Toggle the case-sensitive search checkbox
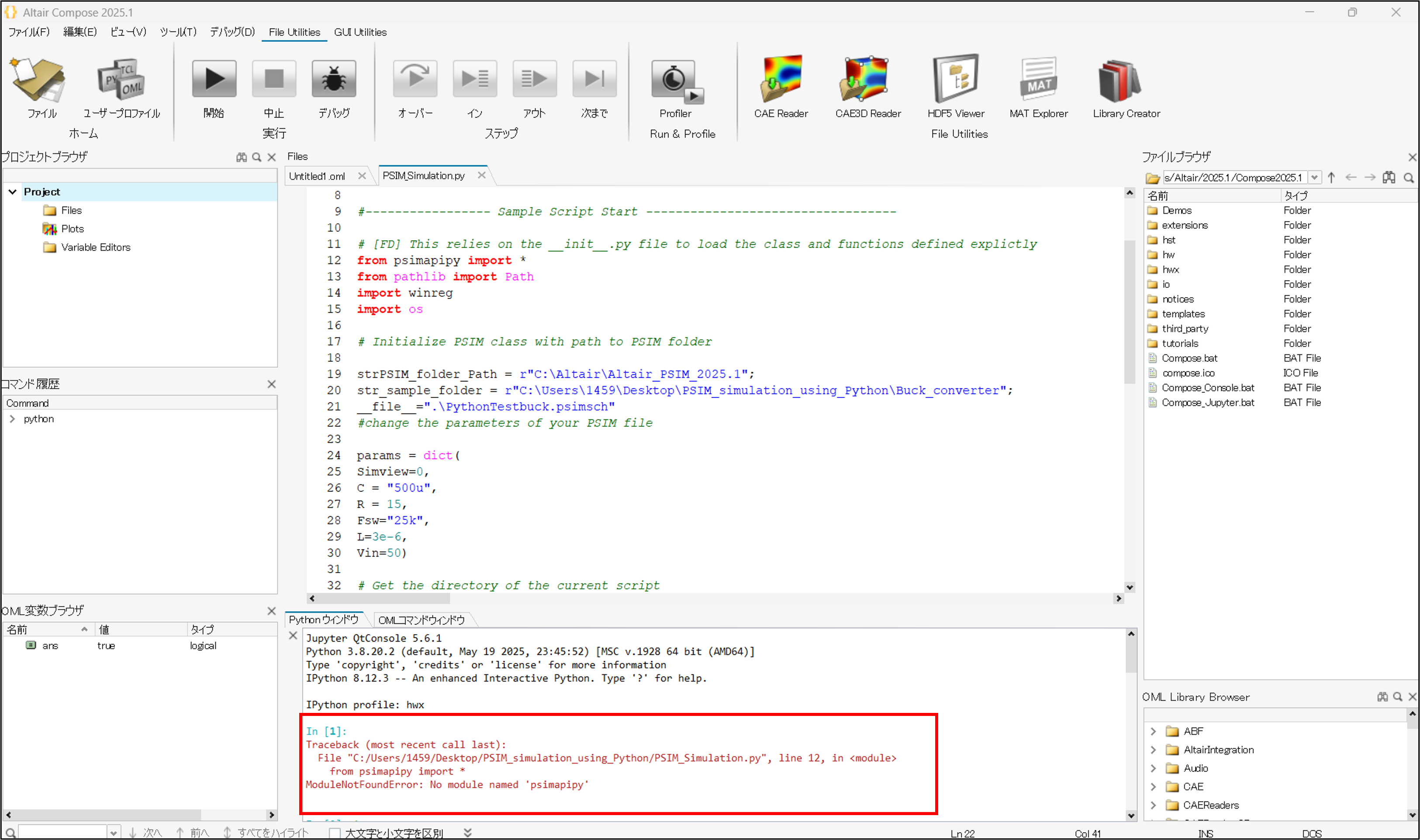1420x840 pixels. (335, 833)
